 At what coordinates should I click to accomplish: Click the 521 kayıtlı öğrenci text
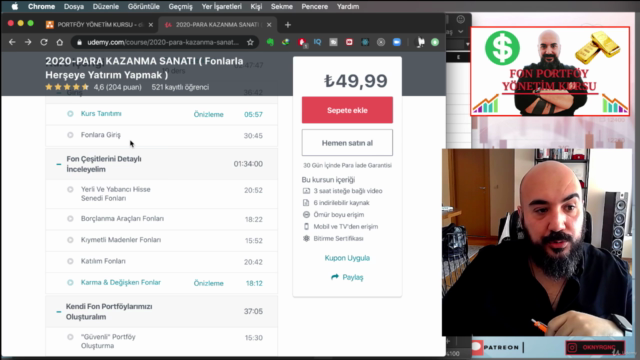[180, 87]
